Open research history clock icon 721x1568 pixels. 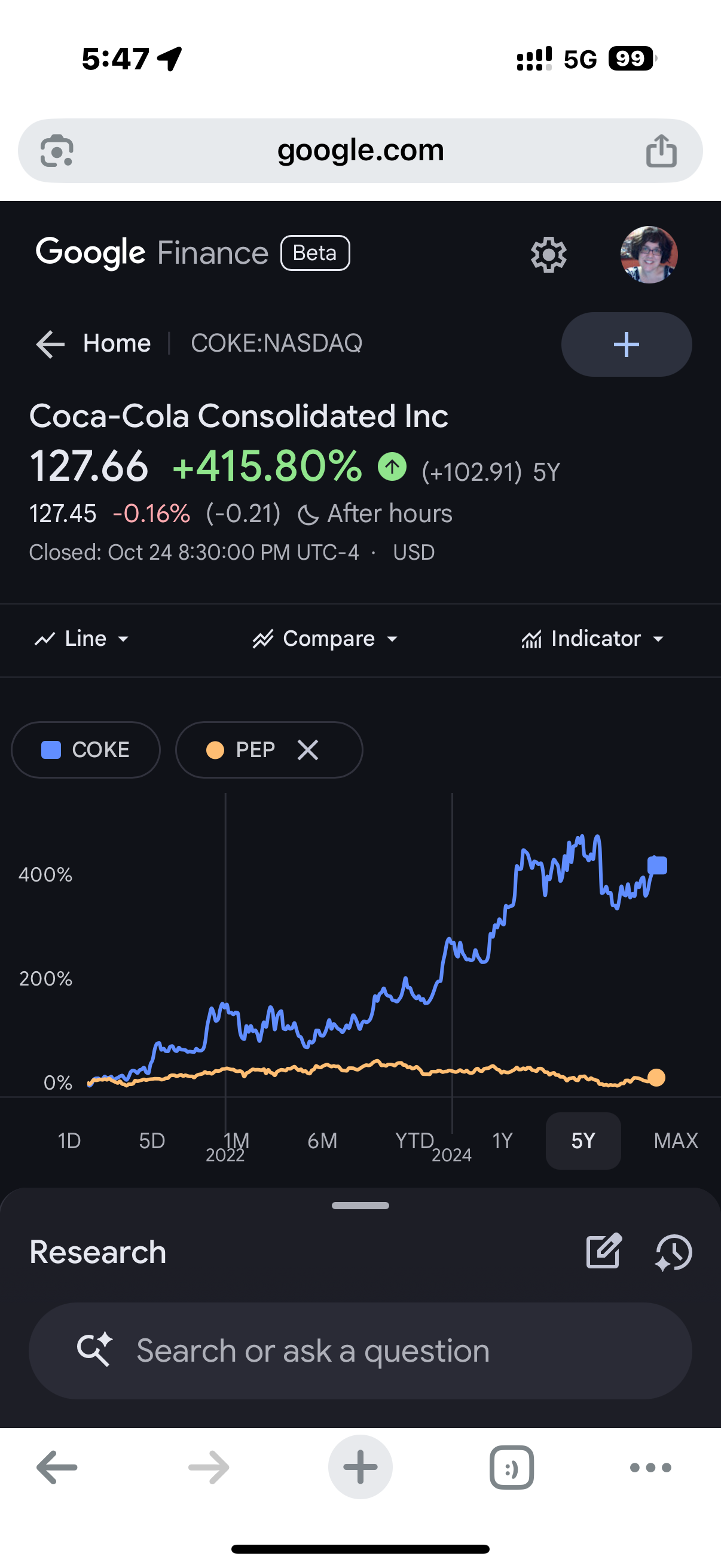pyautogui.click(x=673, y=1253)
